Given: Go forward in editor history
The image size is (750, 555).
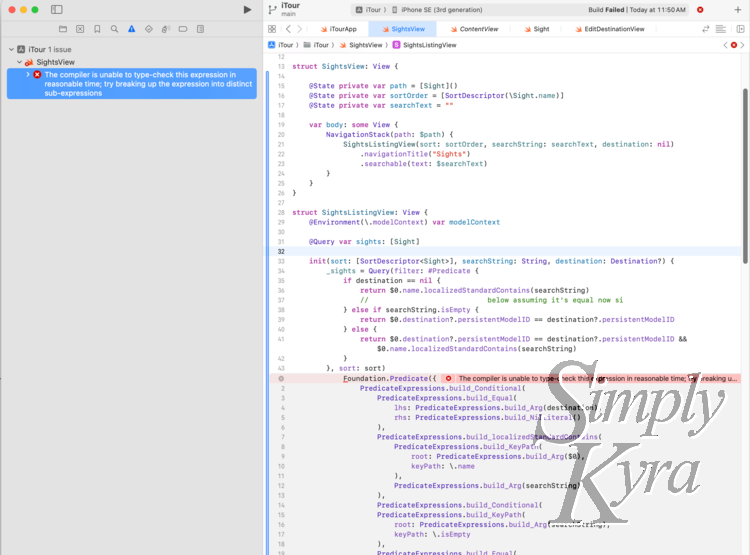Looking at the screenshot, I should [x=299, y=29].
